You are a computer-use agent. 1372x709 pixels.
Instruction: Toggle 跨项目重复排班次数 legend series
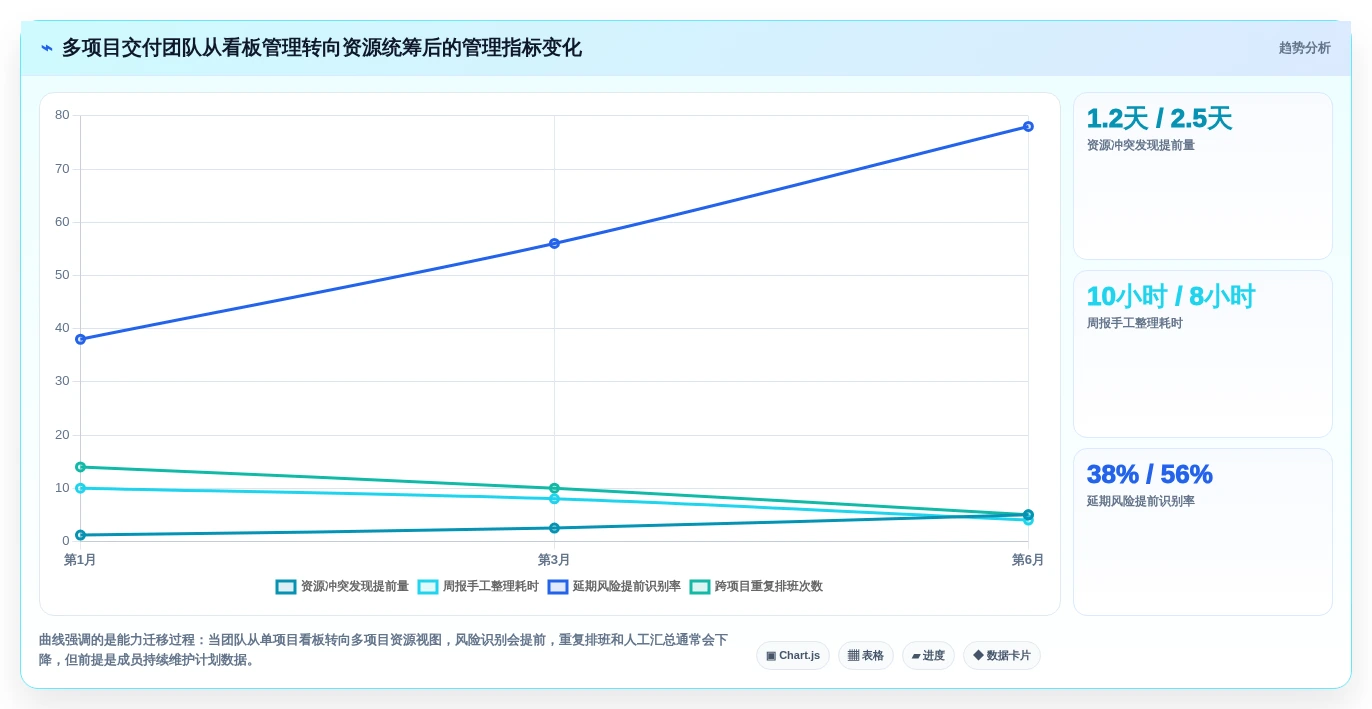[x=756, y=587]
